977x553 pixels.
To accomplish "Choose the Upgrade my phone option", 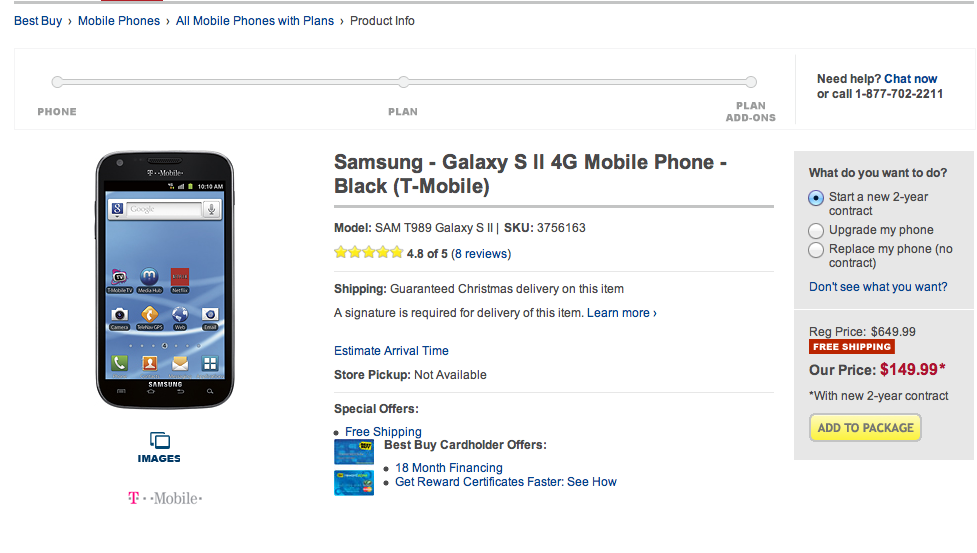I will pyautogui.click(x=816, y=230).
